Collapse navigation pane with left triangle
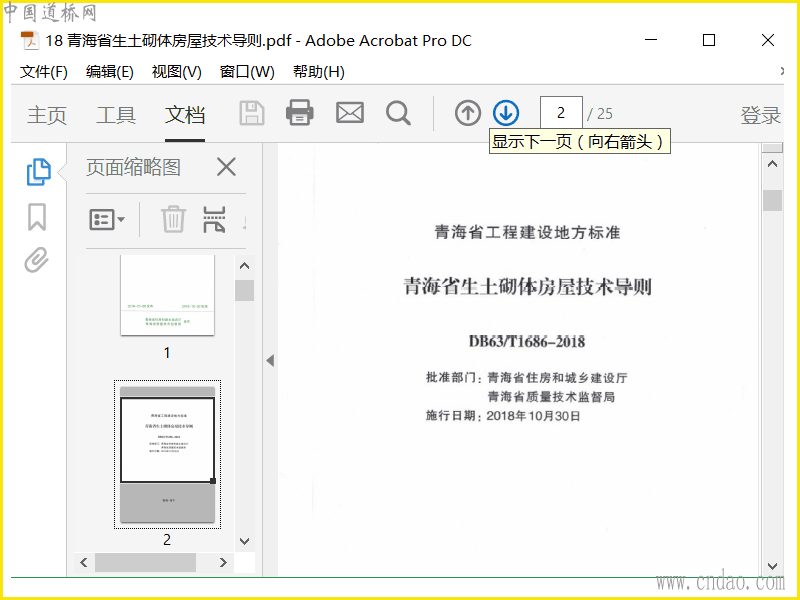 270,361
